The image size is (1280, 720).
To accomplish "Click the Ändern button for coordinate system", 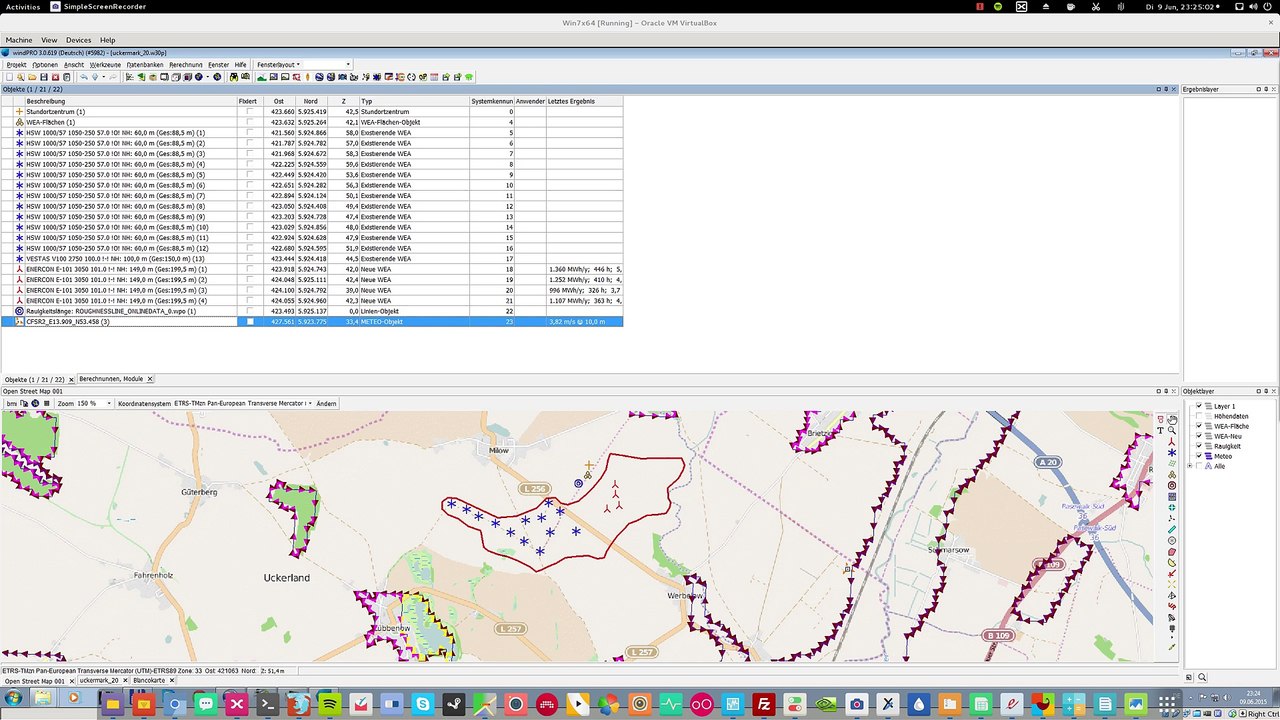I will [326, 403].
